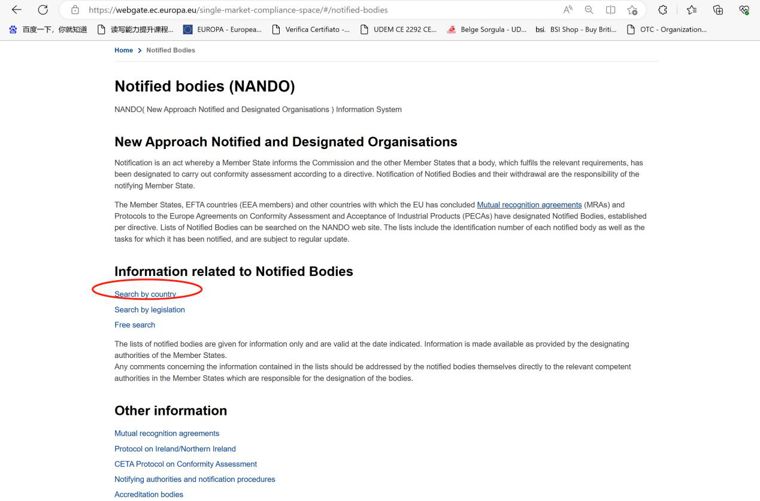This screenshot has width=760, height=501.
Task: Go to Home breadcrumb link
Action: [124, 50]
